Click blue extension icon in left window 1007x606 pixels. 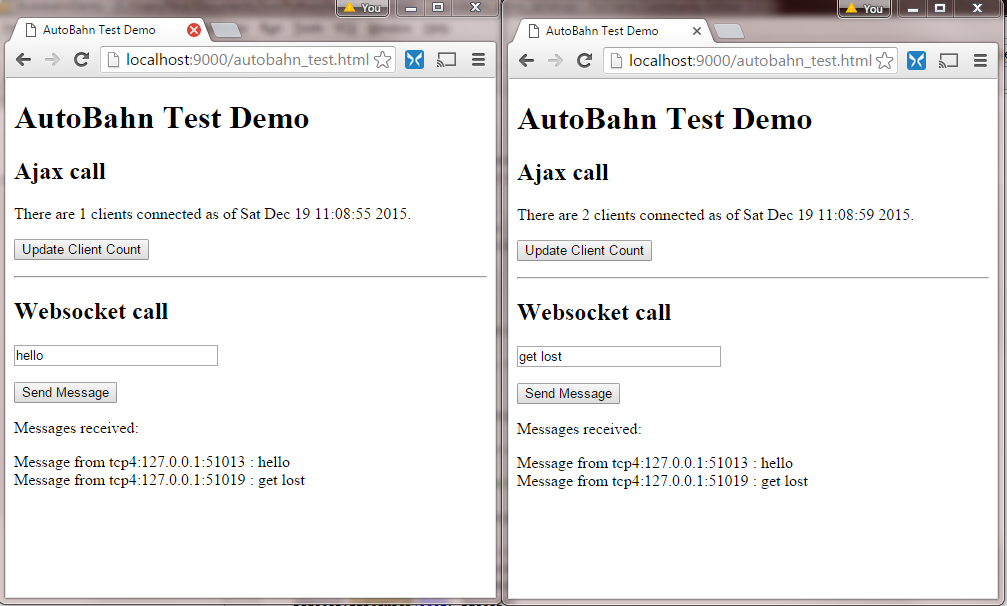[x=414, y=60]
